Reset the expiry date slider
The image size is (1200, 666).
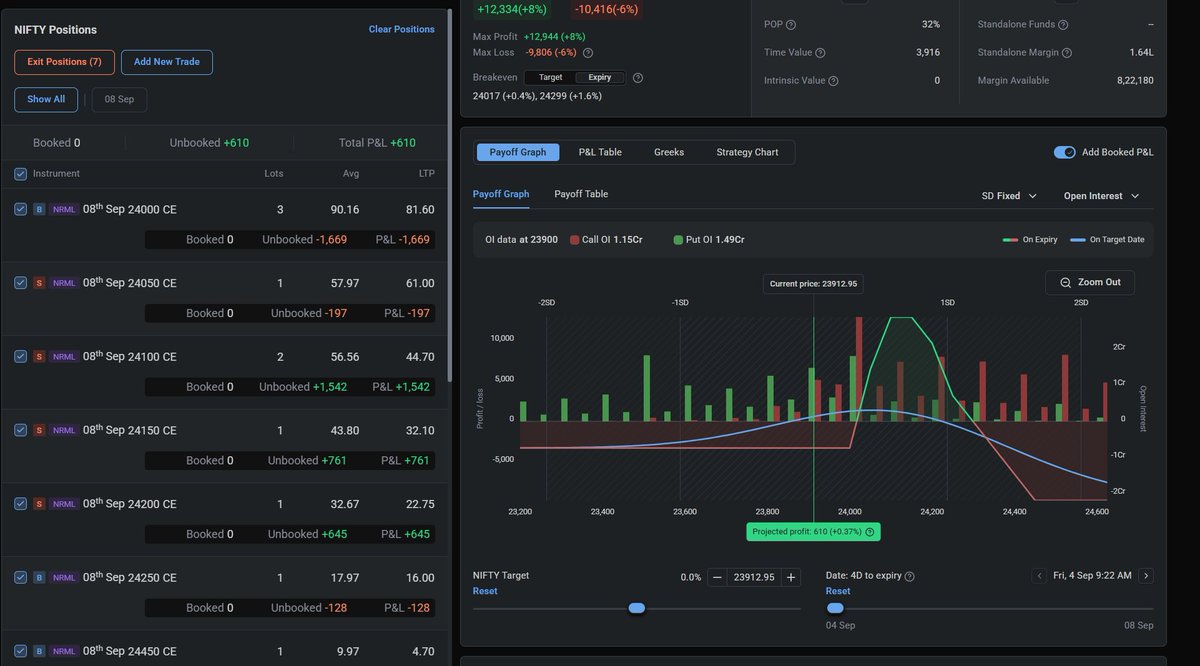[x=838, y=591]
